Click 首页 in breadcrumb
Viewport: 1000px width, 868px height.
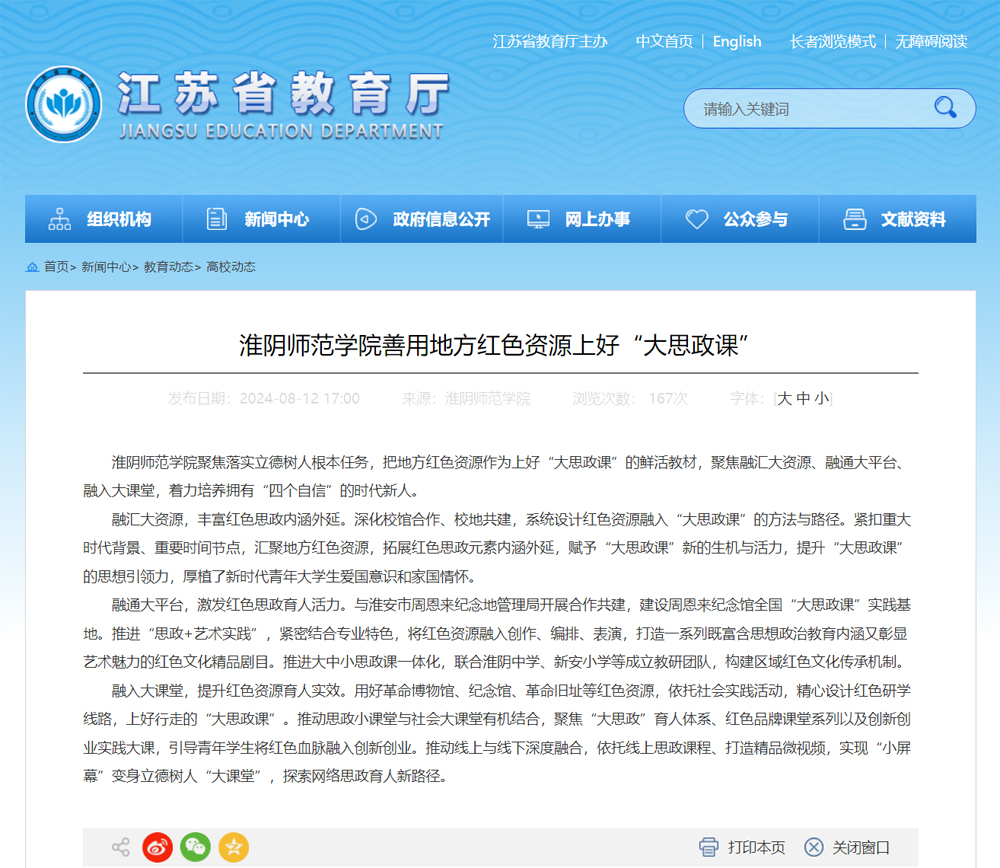coord(56,267)
